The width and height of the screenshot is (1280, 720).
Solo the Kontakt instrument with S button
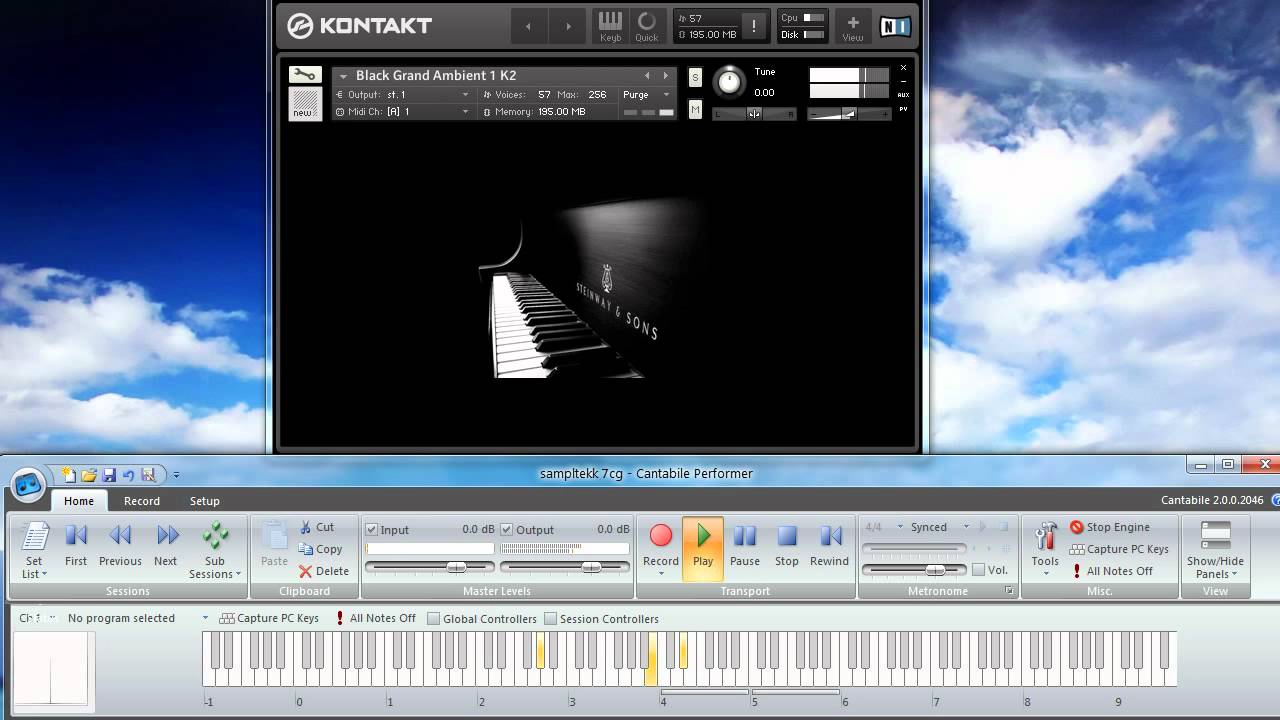click(x=696, y=77)
